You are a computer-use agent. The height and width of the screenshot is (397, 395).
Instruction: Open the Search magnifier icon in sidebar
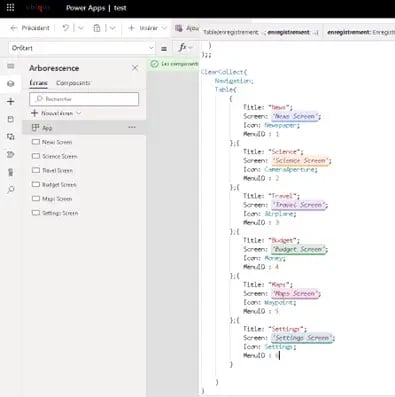11,190
